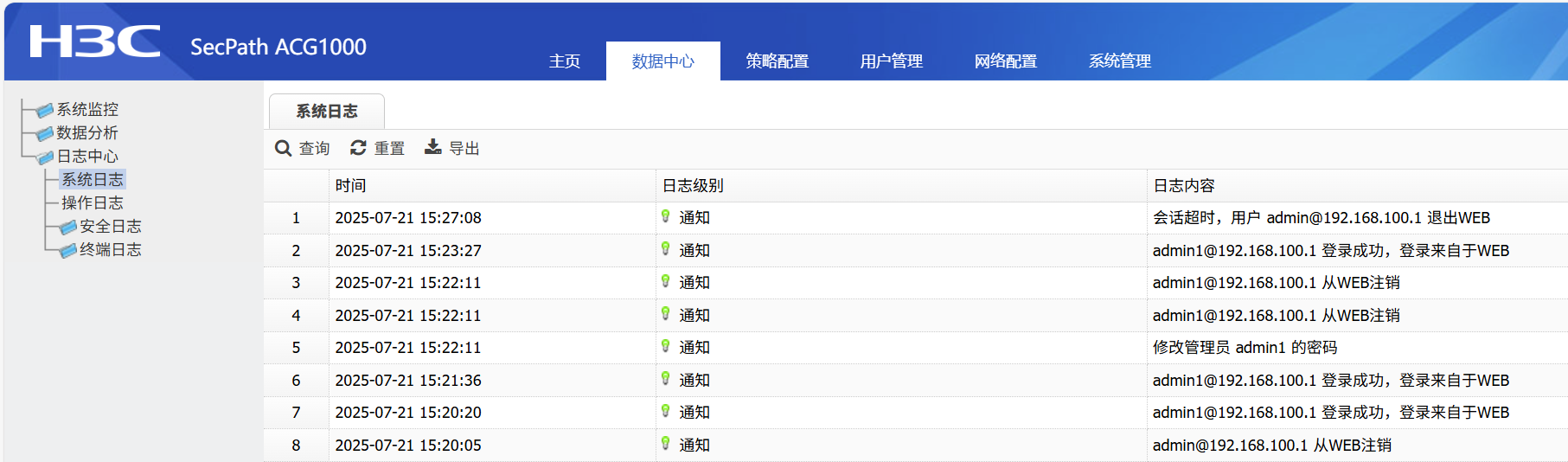This screenshot has height=462, width=1568.
Task: Click the bulb icon in row 3
Action: point(665,281)
